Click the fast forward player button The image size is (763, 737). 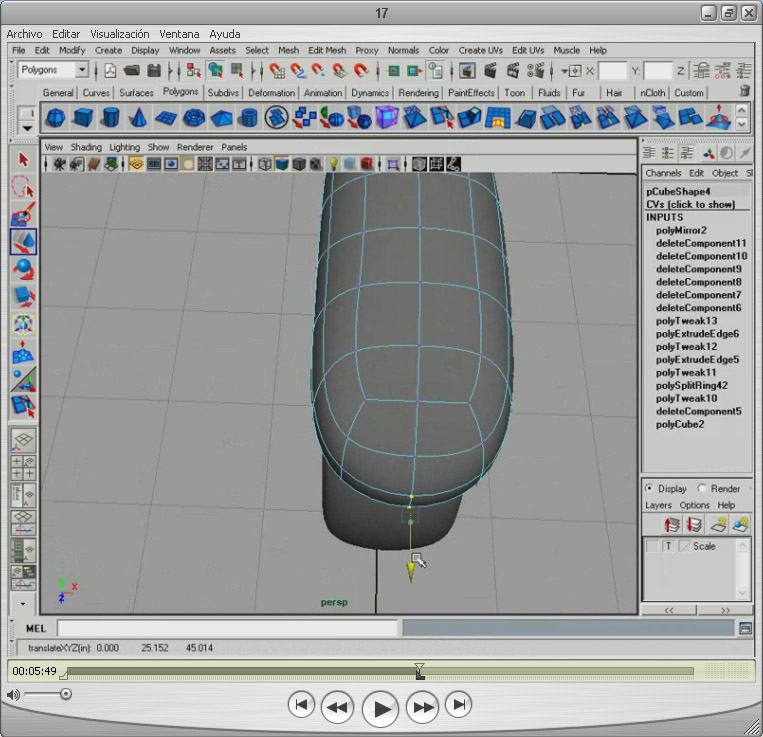click(422, 707)
